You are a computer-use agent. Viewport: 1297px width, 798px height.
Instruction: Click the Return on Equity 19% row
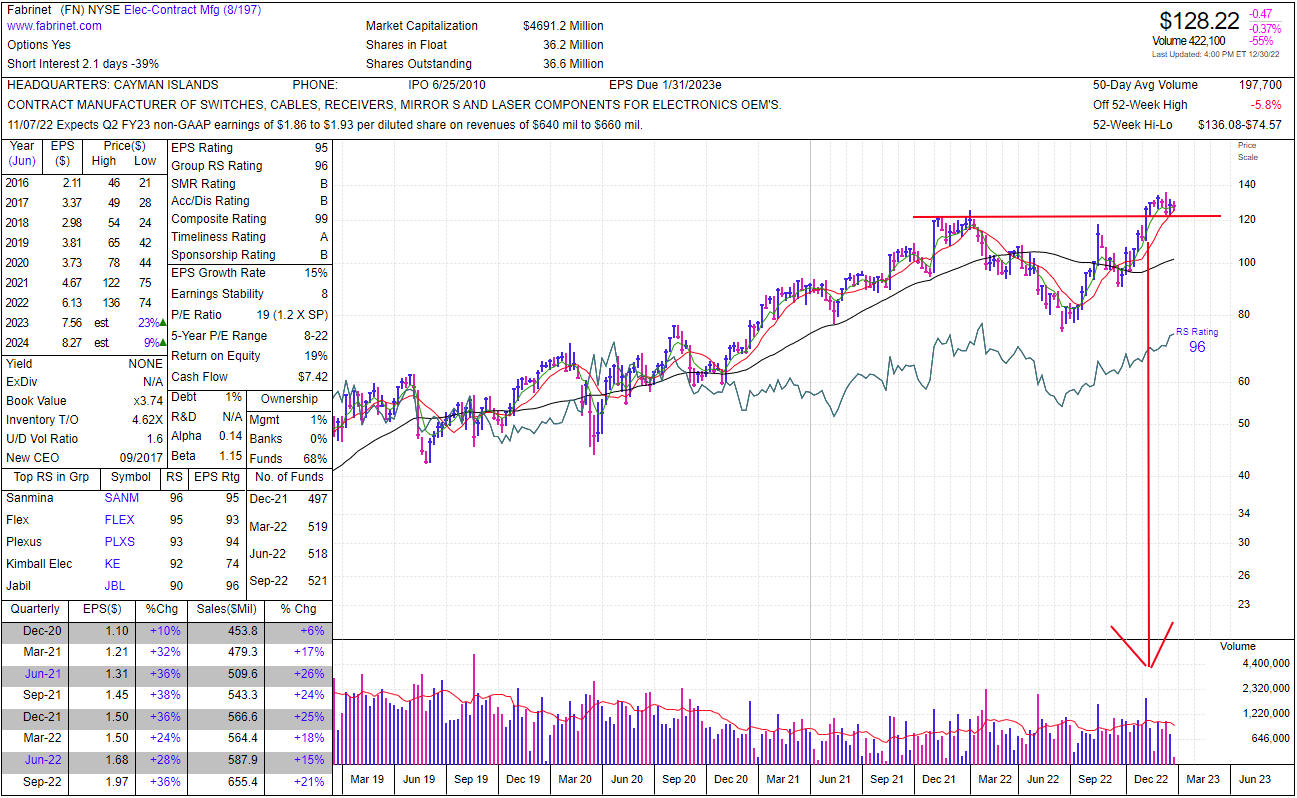(x=249, y=356)
